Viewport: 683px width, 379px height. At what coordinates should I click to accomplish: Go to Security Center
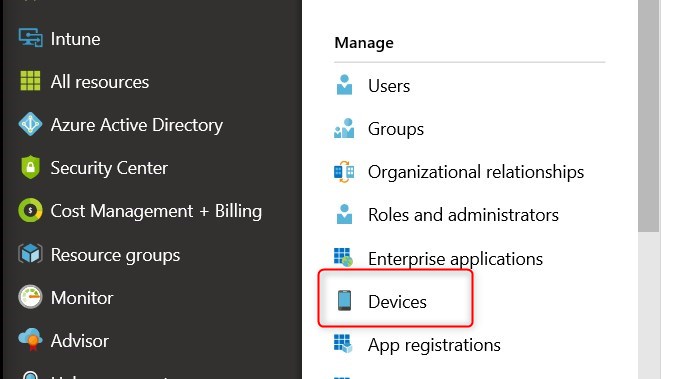pyautogui.click(x=109, y=168)
